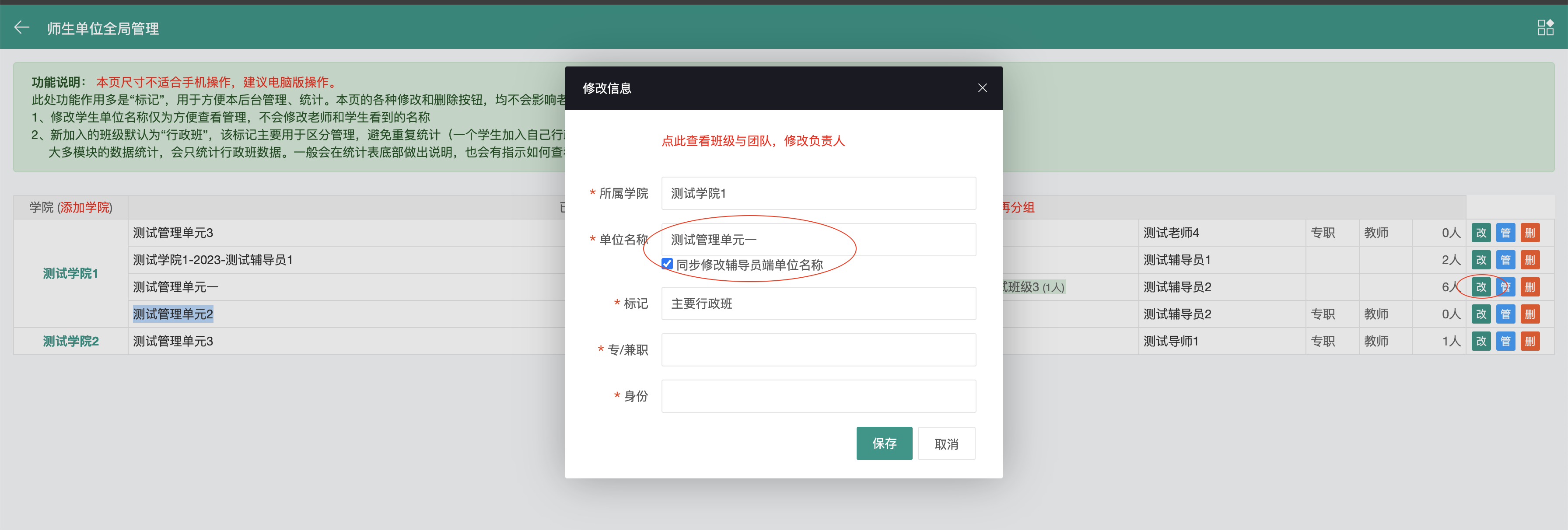The height and width of the screenshot is (530, 1568).
Task: Open the 身份 selector field
Action: pyautogui.click(x=818, y=396)
